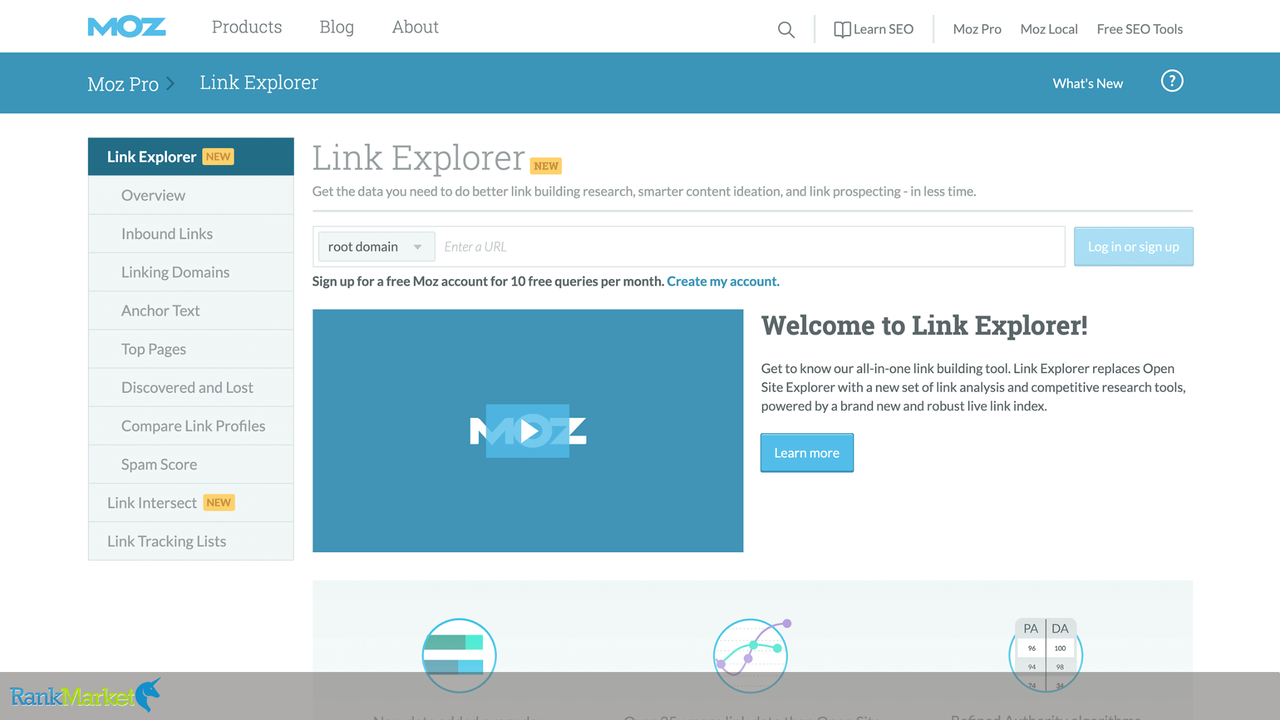Select Inbound Links in sidebar
This screenshot has width=1280, height=720.
click(191, 234)
